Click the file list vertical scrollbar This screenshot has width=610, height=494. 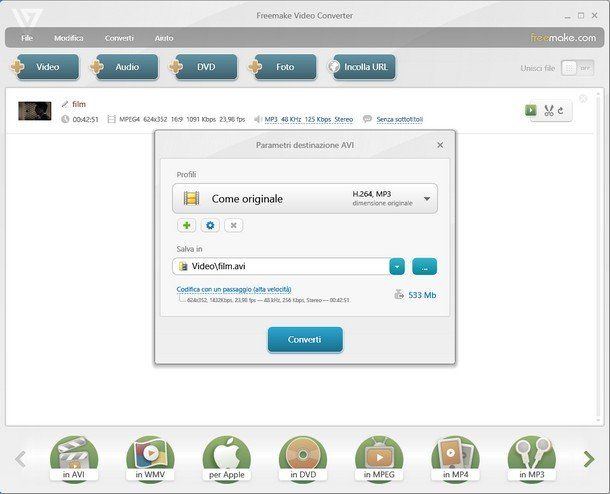[x=599, y=257]
